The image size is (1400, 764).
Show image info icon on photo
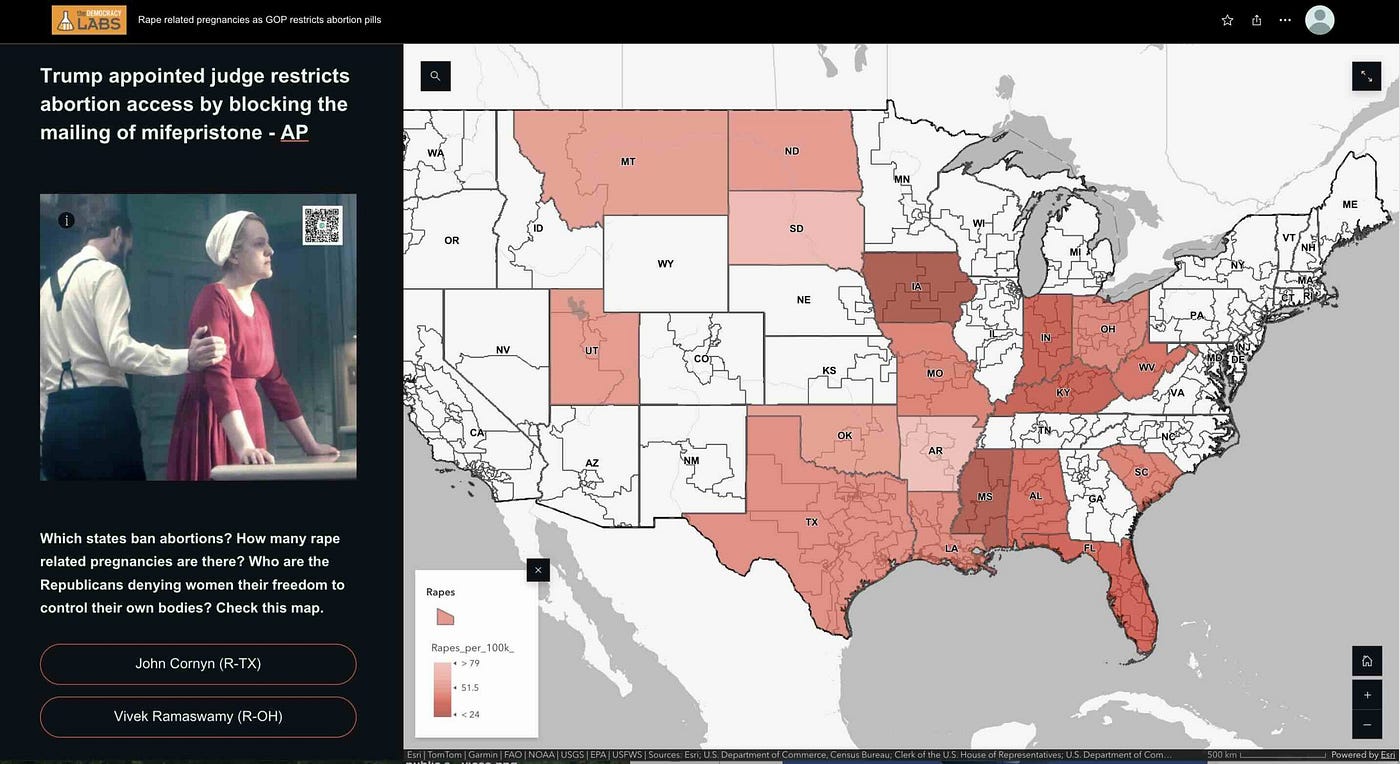pyautogui.click(x=66, y=220)
